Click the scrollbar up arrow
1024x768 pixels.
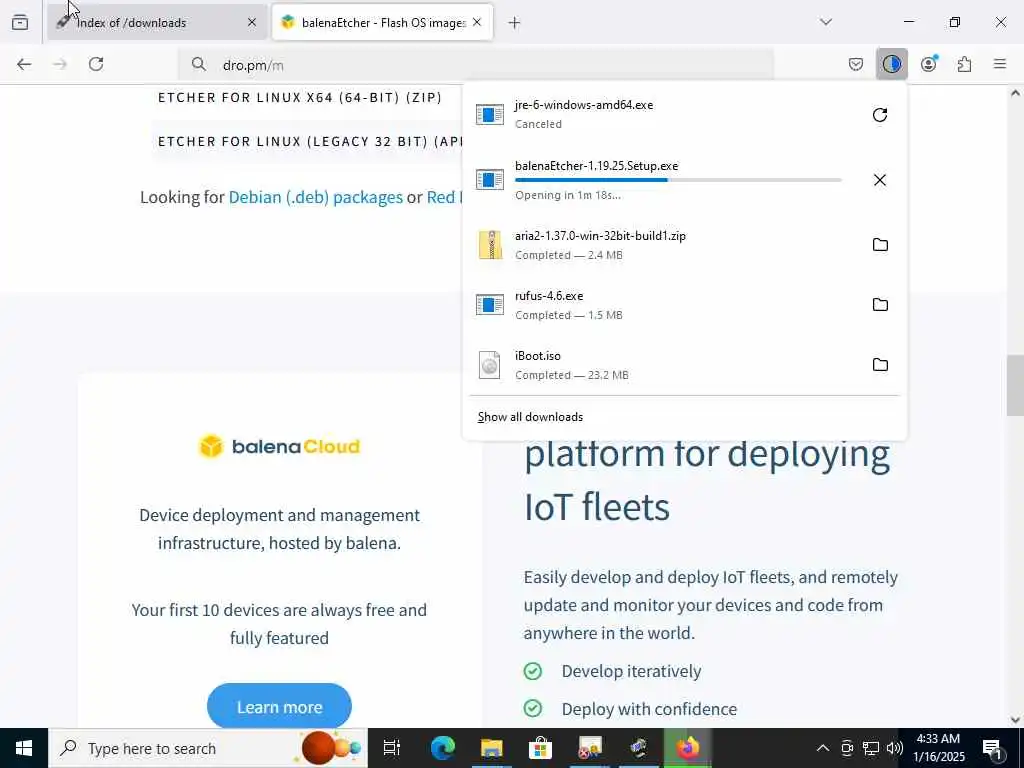[1015, 93]
